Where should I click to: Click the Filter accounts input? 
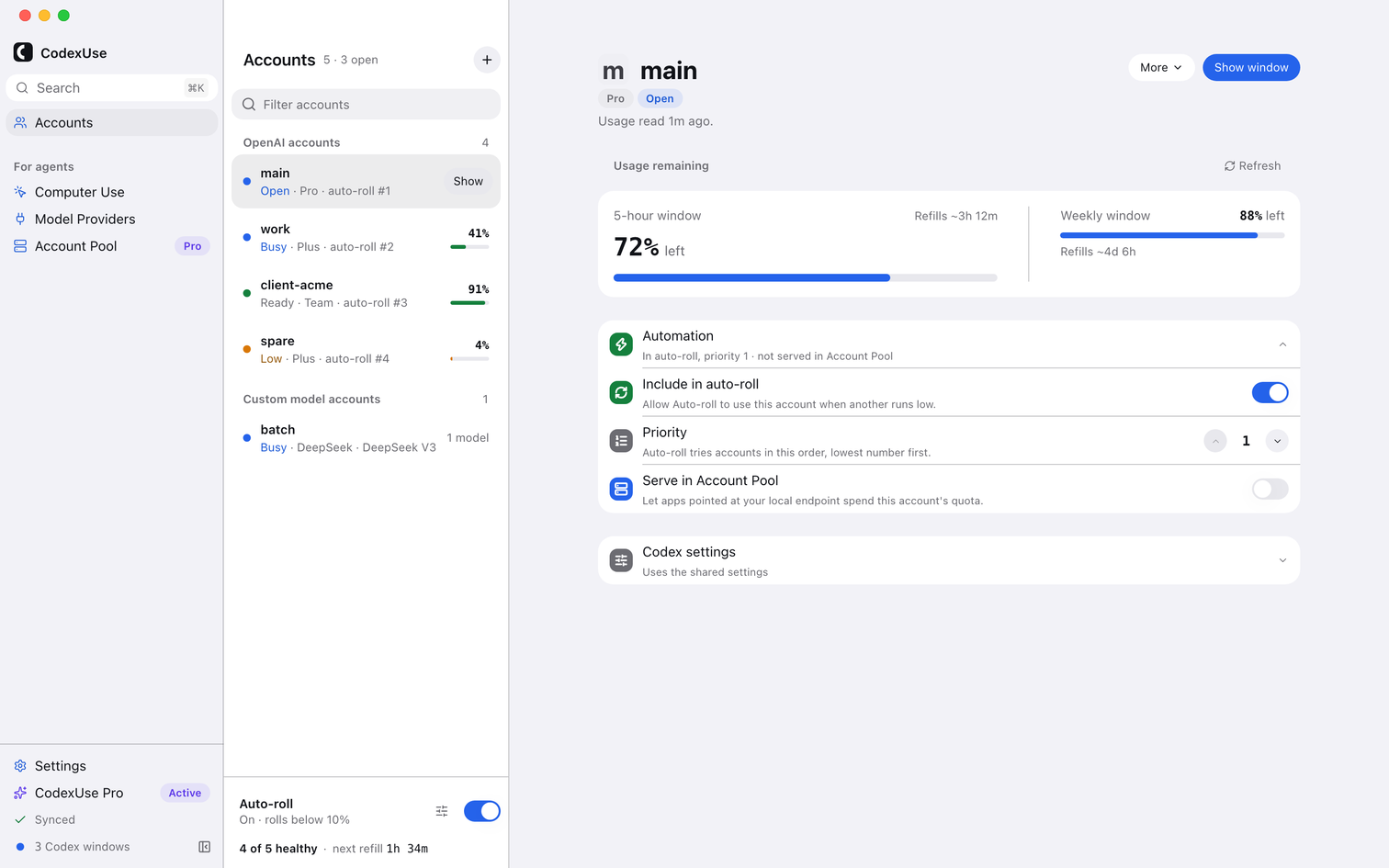point(366,105)
